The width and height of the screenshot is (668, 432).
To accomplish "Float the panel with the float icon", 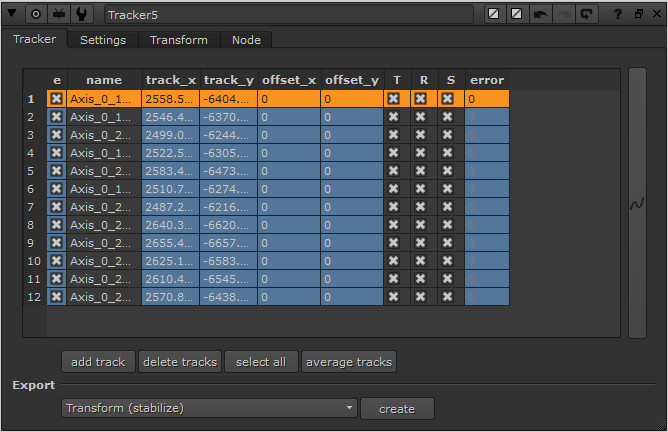I will point(638,15).
